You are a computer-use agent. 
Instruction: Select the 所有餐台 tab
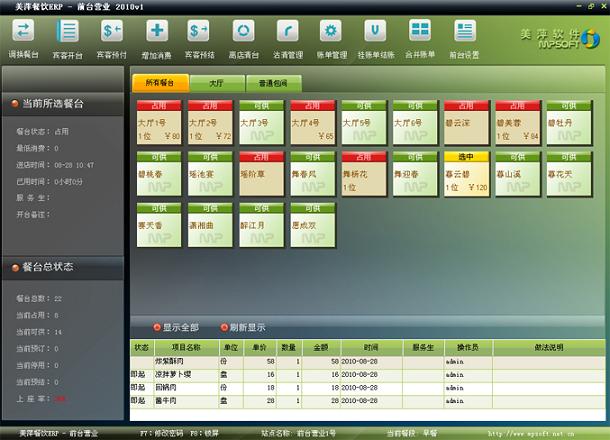(159, 83)
